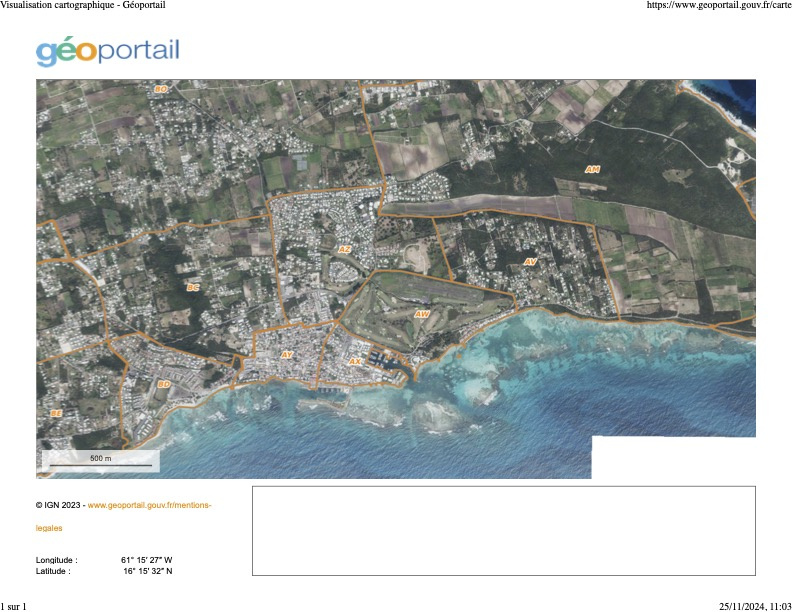
Task: Click the BC section label on map
Action: pos(193,288)
